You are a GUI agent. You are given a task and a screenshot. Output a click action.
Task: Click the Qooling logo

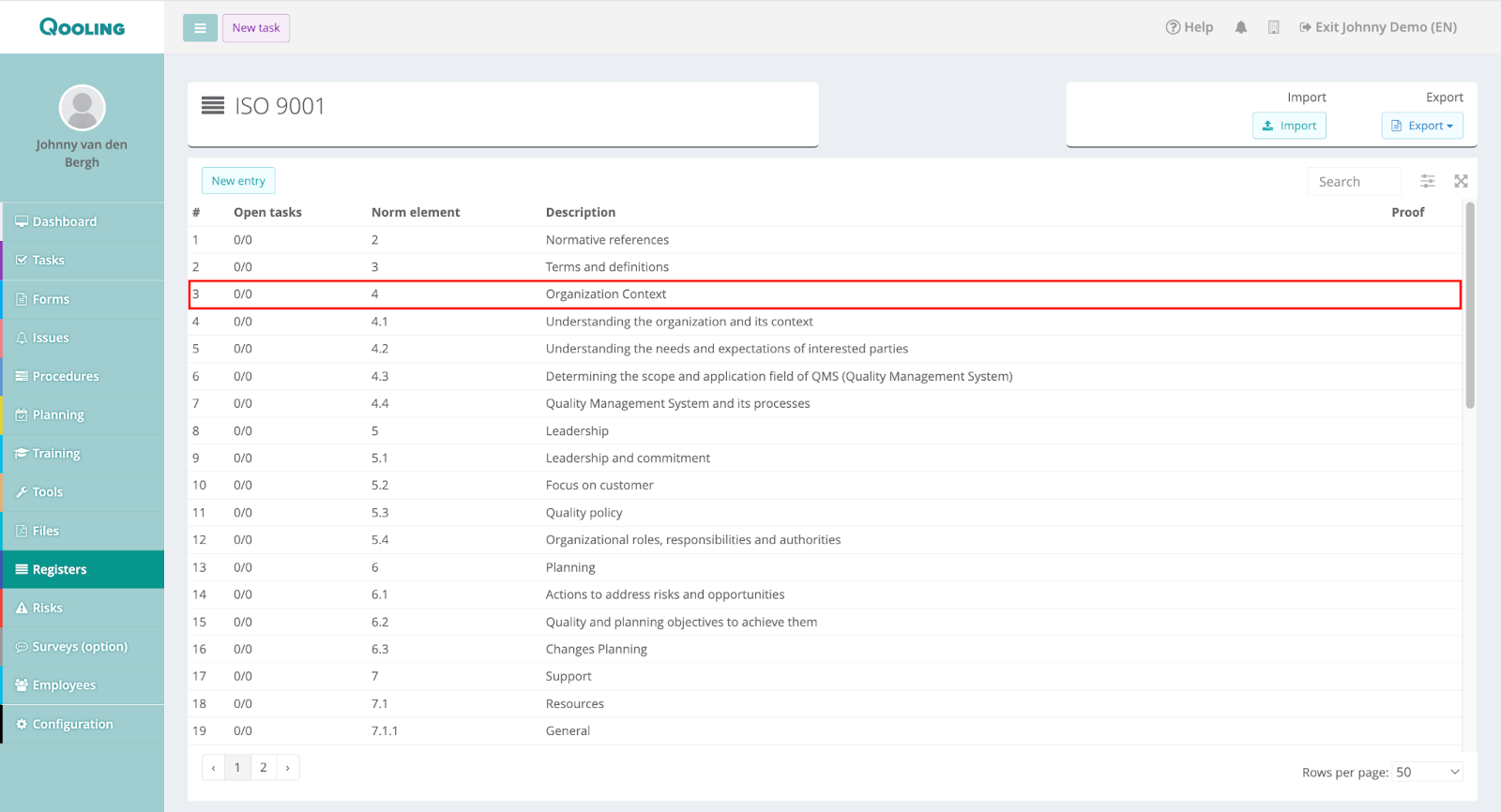(82, 27)
